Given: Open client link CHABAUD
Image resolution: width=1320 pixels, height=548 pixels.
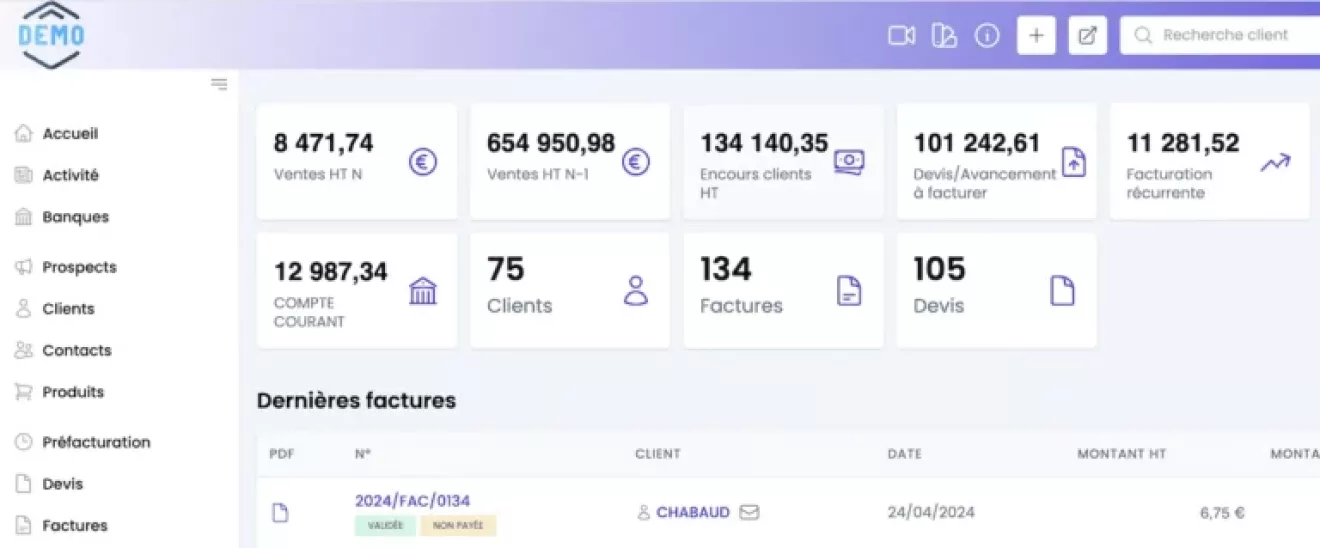Looking at the screenshot, I should click(x=693, y=512).
